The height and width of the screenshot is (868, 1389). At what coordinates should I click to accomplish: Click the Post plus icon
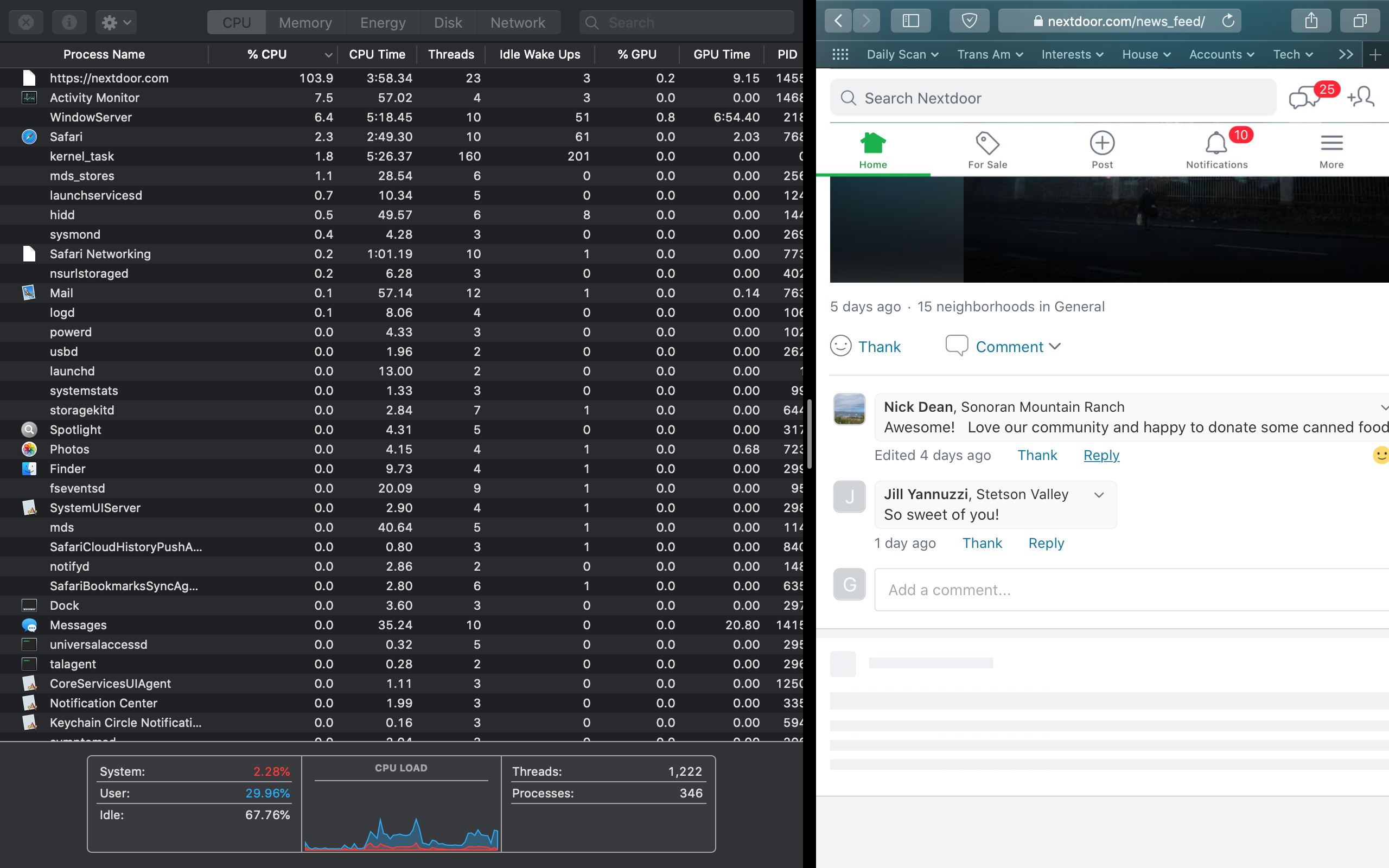click(x=1101, y=143)
